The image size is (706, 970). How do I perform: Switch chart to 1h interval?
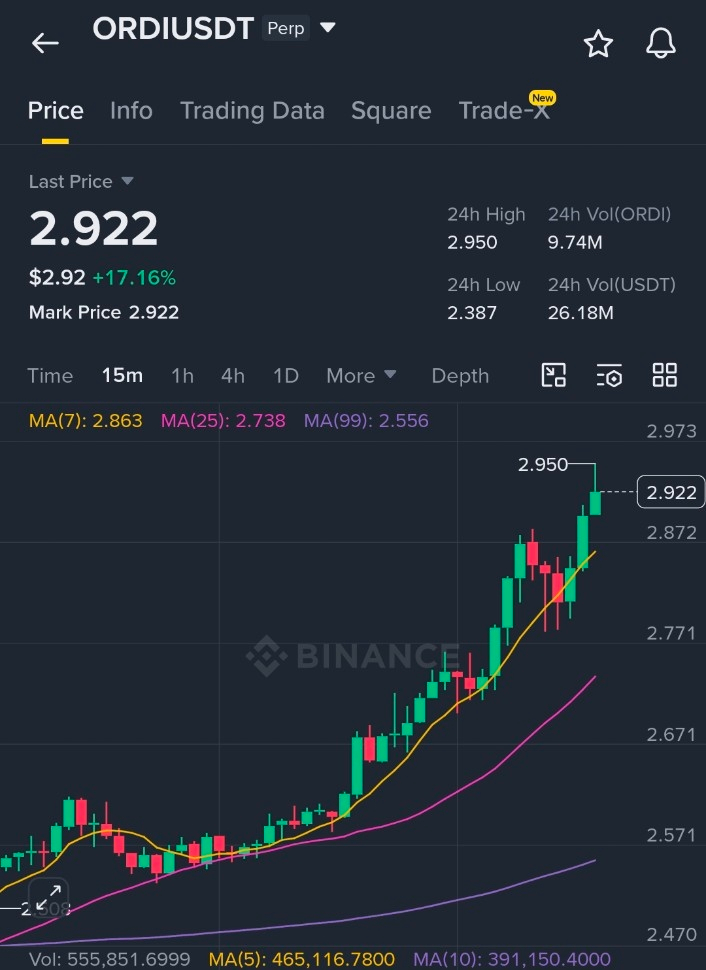183,376
